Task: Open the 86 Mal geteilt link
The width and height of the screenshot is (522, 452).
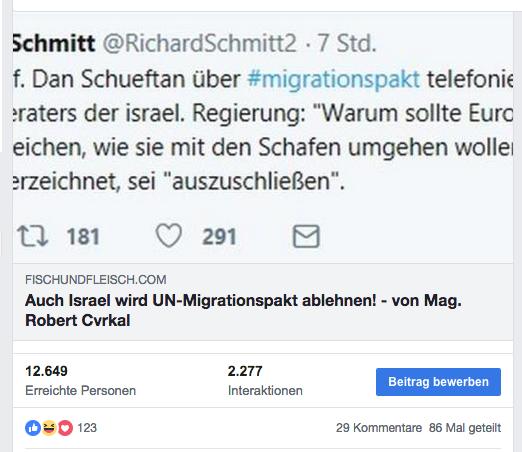Action: point(465,428)
